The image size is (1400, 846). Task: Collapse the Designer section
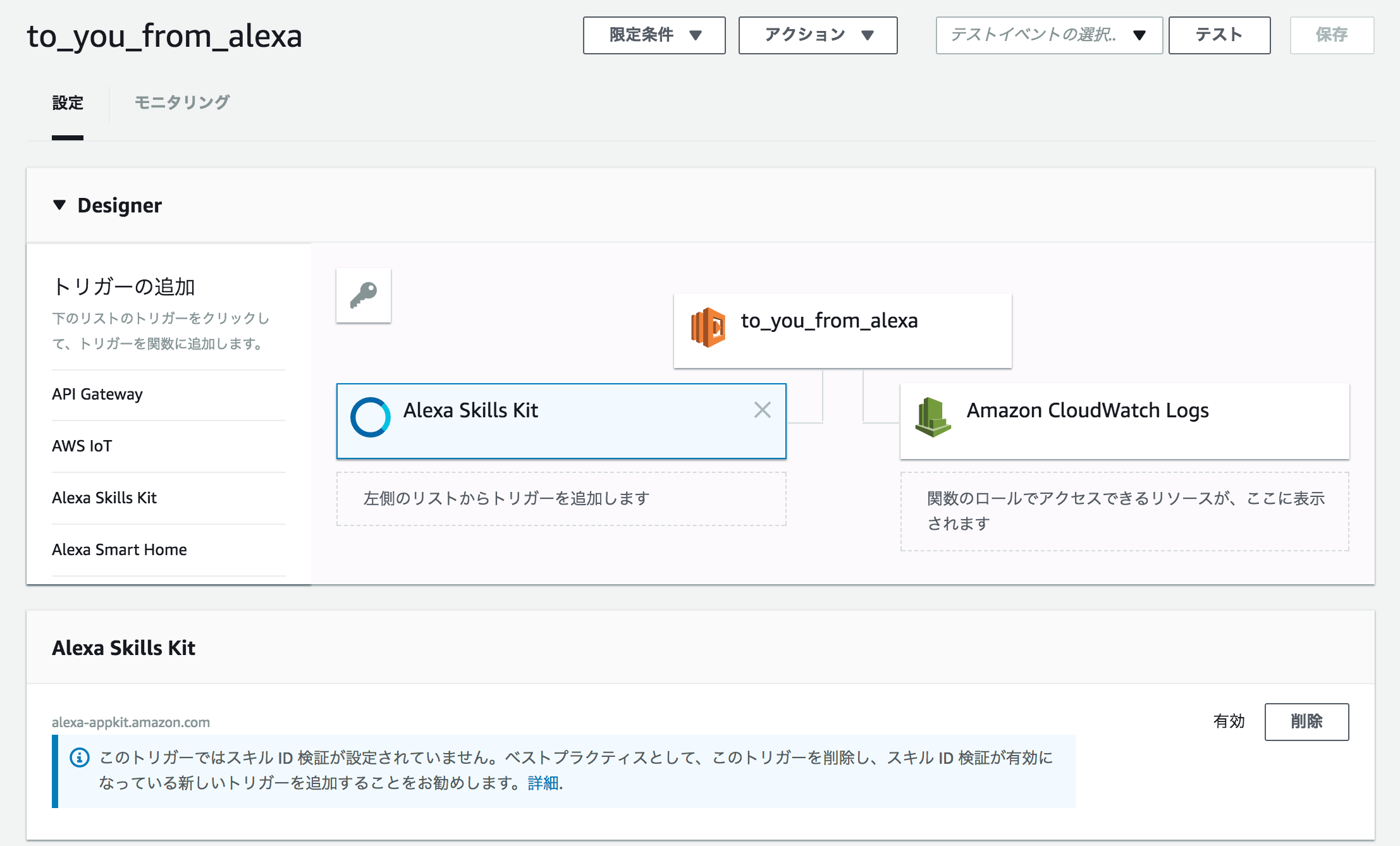tap(59, 205)
